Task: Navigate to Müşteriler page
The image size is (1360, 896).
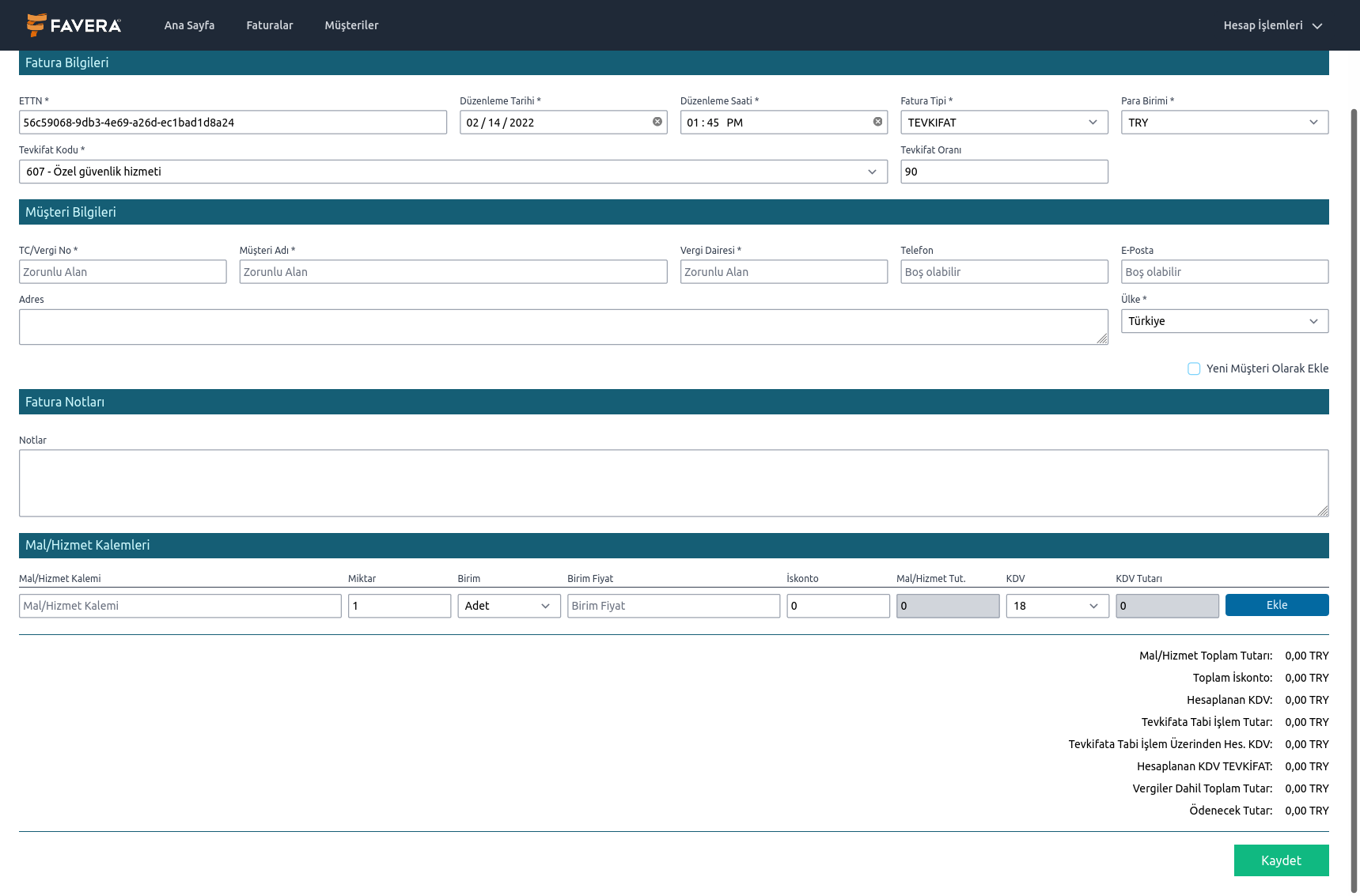Action: point(351,25)
